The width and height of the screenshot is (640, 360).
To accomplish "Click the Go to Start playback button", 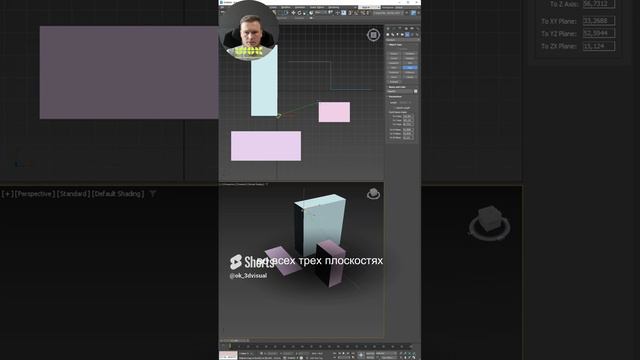I will point(334,353).
